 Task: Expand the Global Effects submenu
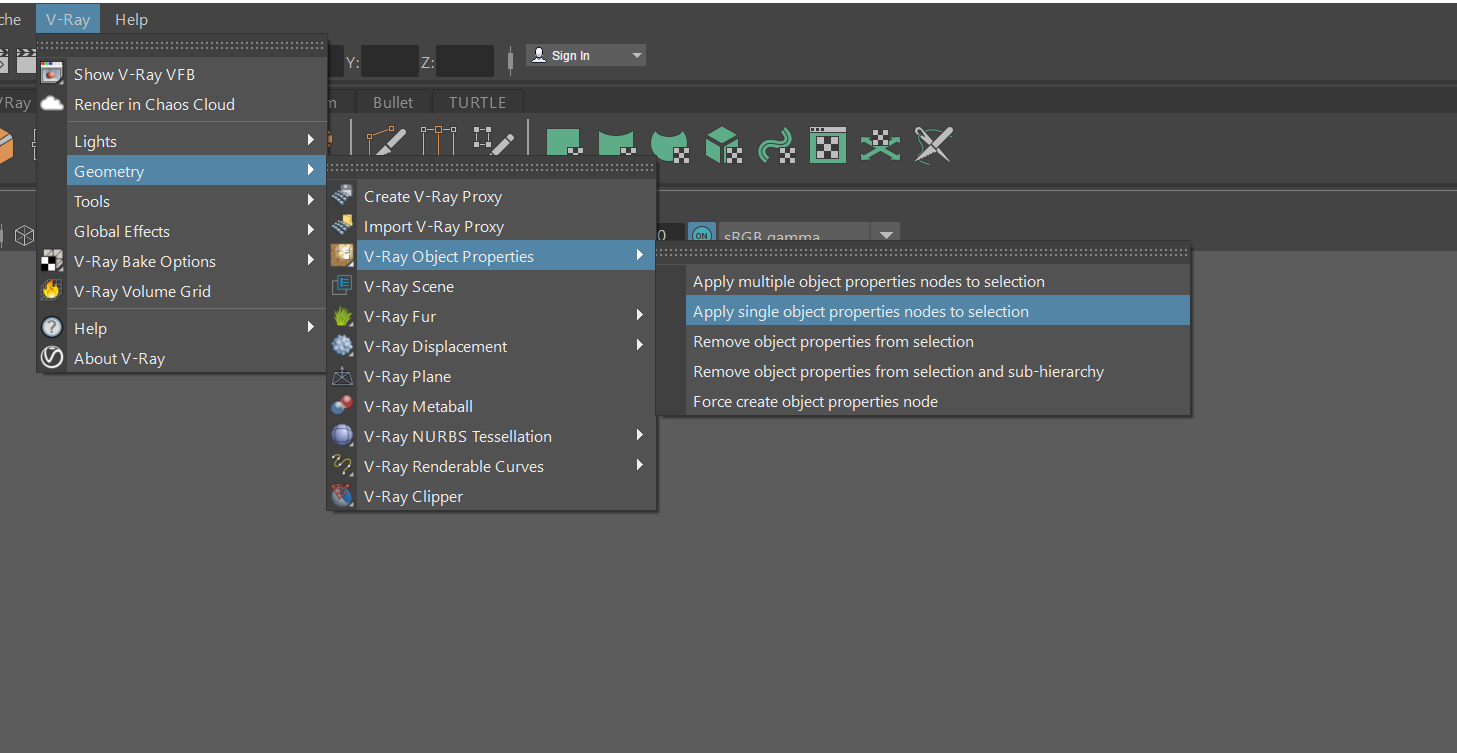tap(311, 230)
